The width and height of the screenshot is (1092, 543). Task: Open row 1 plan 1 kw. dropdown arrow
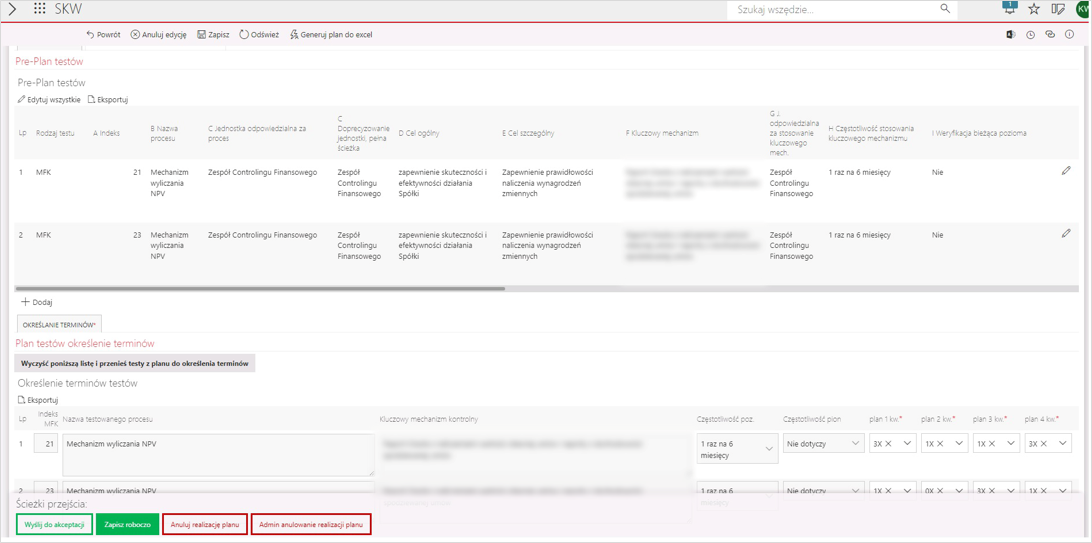coord(907,443)
